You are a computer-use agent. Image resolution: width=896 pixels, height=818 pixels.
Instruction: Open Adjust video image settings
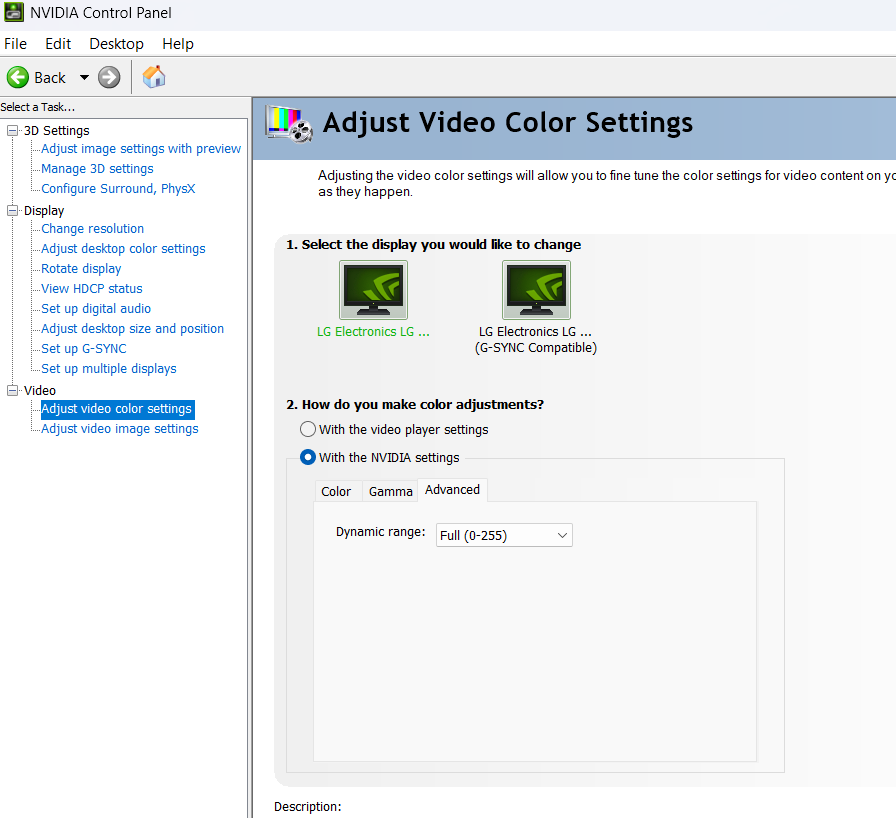(x=119, y=428)
